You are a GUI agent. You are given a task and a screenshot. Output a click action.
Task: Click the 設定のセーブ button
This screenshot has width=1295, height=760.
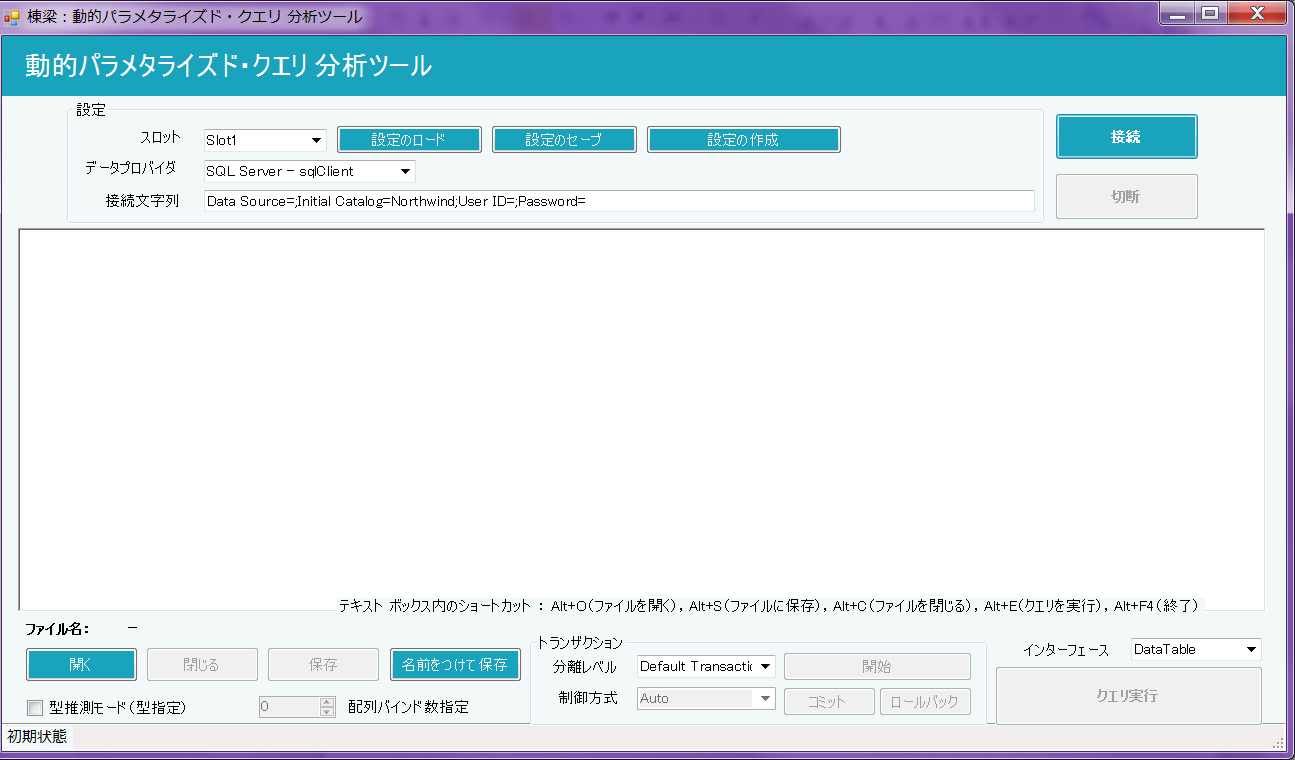(564, 140)
